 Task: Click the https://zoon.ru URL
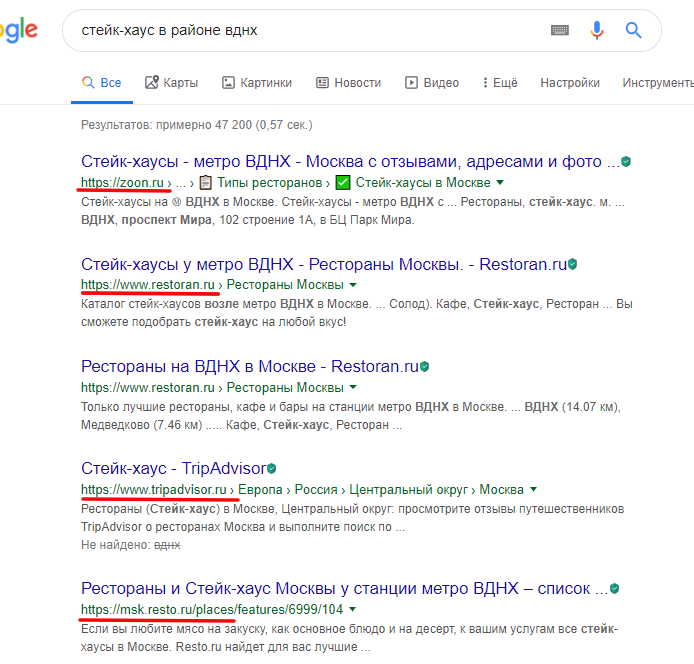pos(122,182)
